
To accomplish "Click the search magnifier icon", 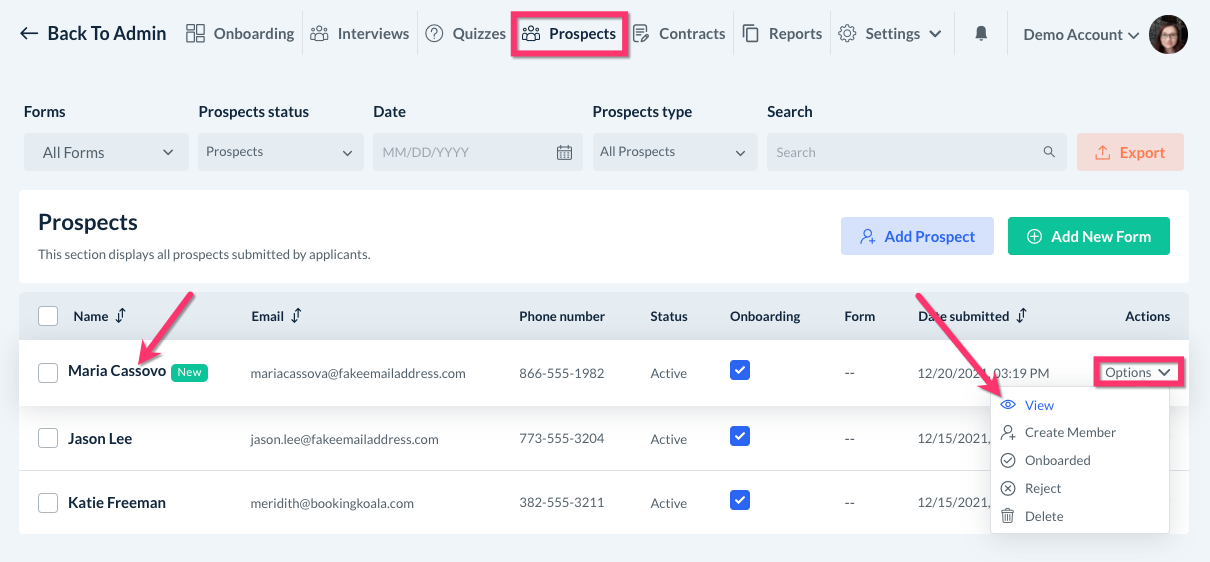I will click(x=1049, y=152).
